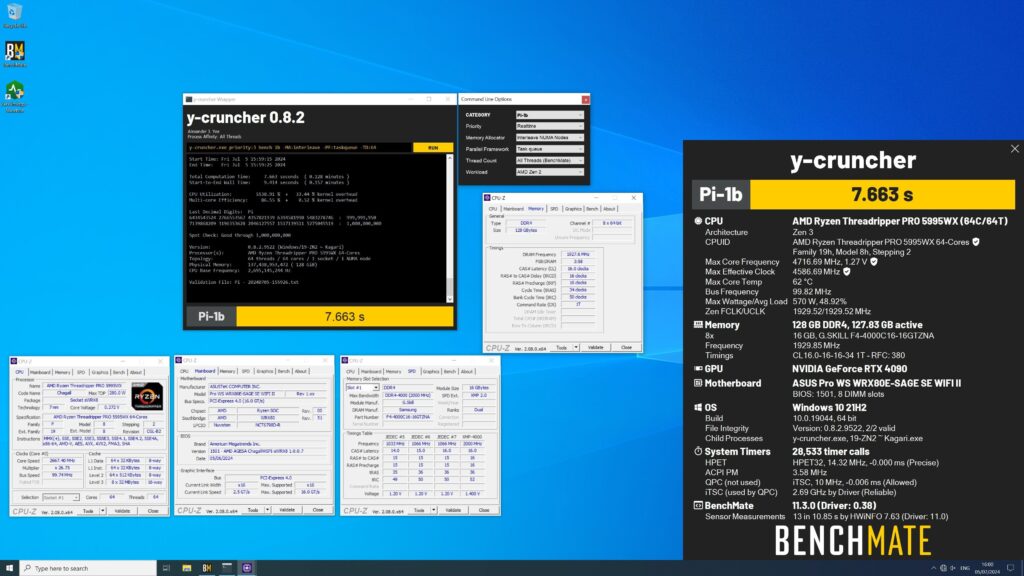Click the taskbar clock
This screenshot has width=1024, height=576.
(987, 568)
